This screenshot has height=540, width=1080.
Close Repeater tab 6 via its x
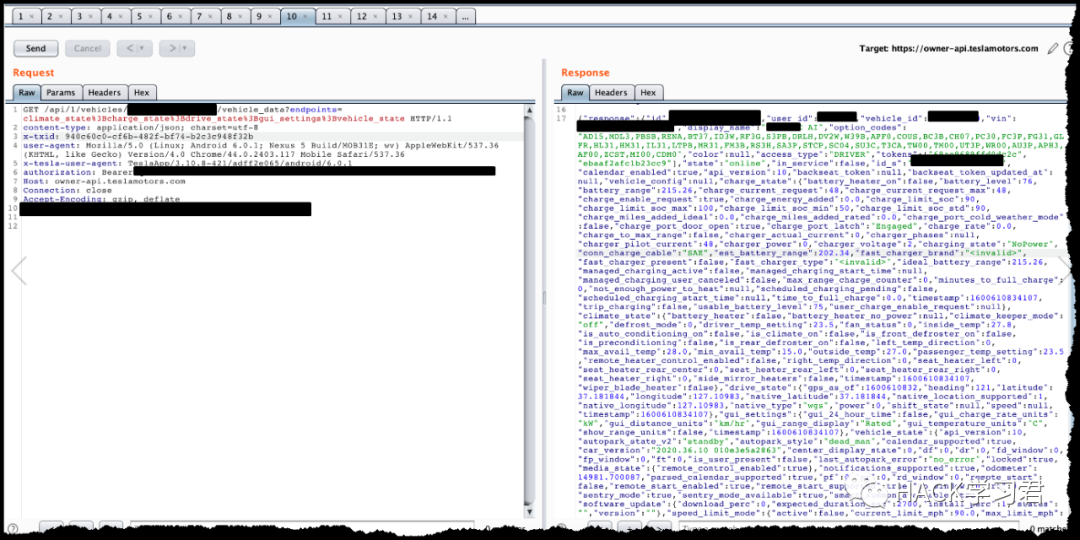click(180, 16)
